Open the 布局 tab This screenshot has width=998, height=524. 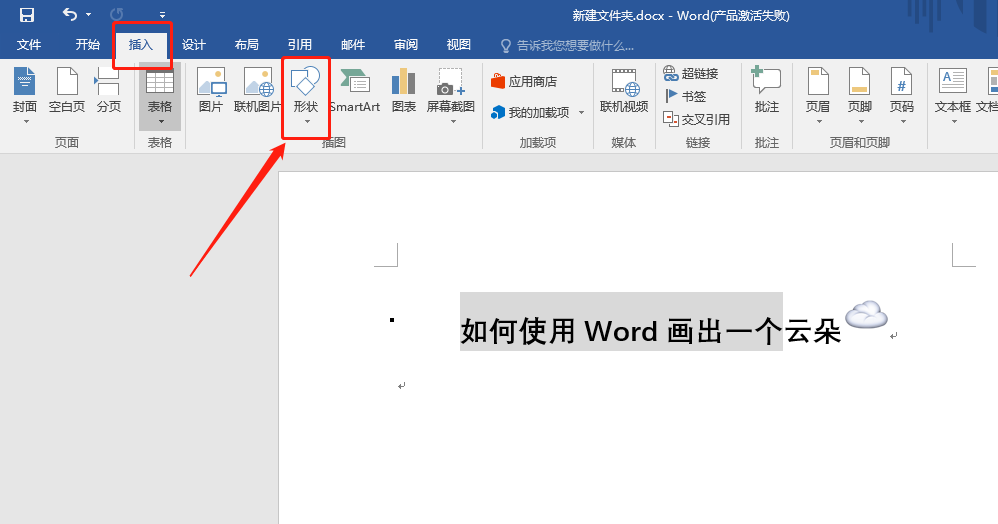pyautogui.click(x=246, y=45)
